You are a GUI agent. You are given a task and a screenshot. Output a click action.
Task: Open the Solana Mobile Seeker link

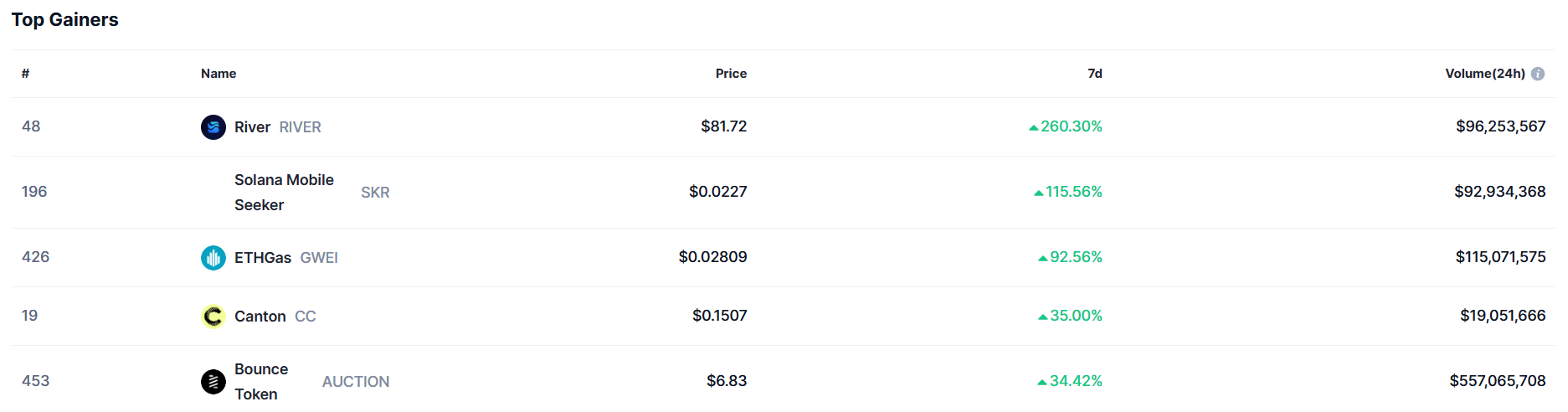point(284,193)
